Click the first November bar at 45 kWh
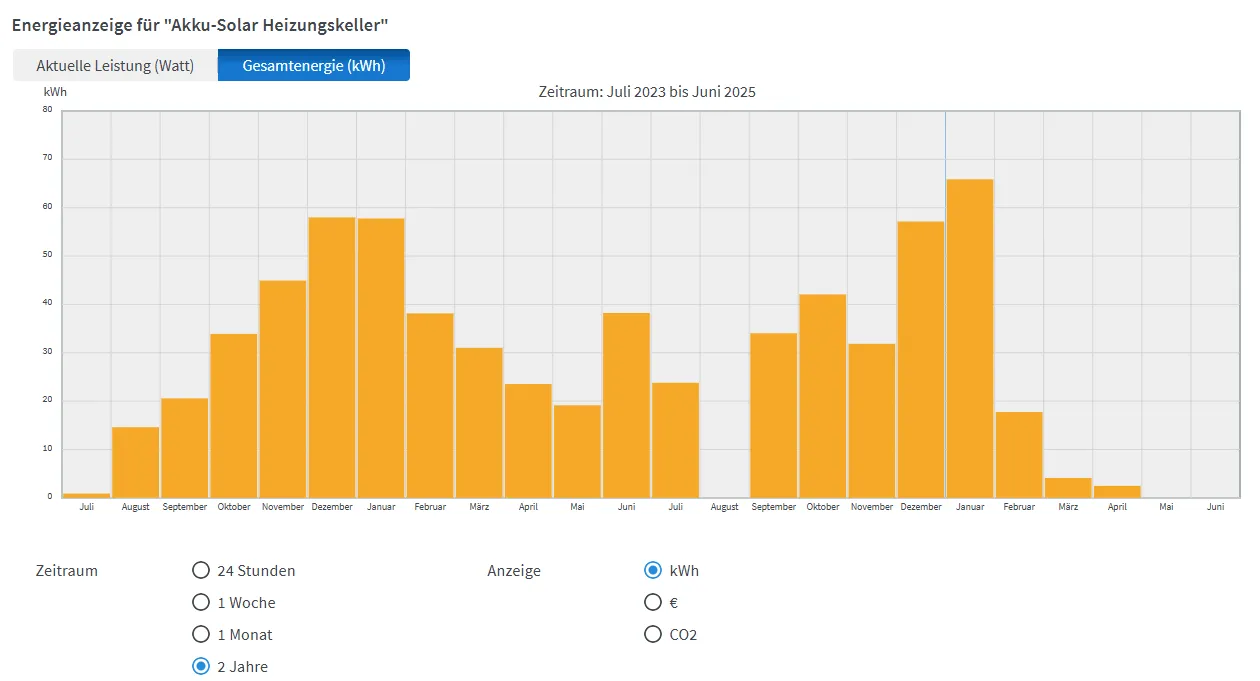 (283, 389)
